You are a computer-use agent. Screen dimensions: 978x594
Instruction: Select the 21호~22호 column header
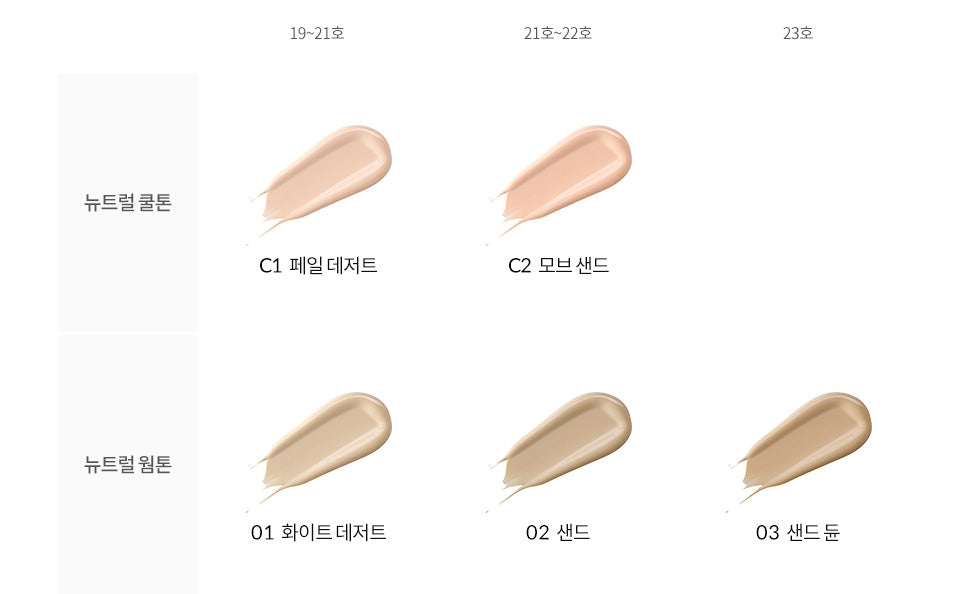tap(558, 33)
